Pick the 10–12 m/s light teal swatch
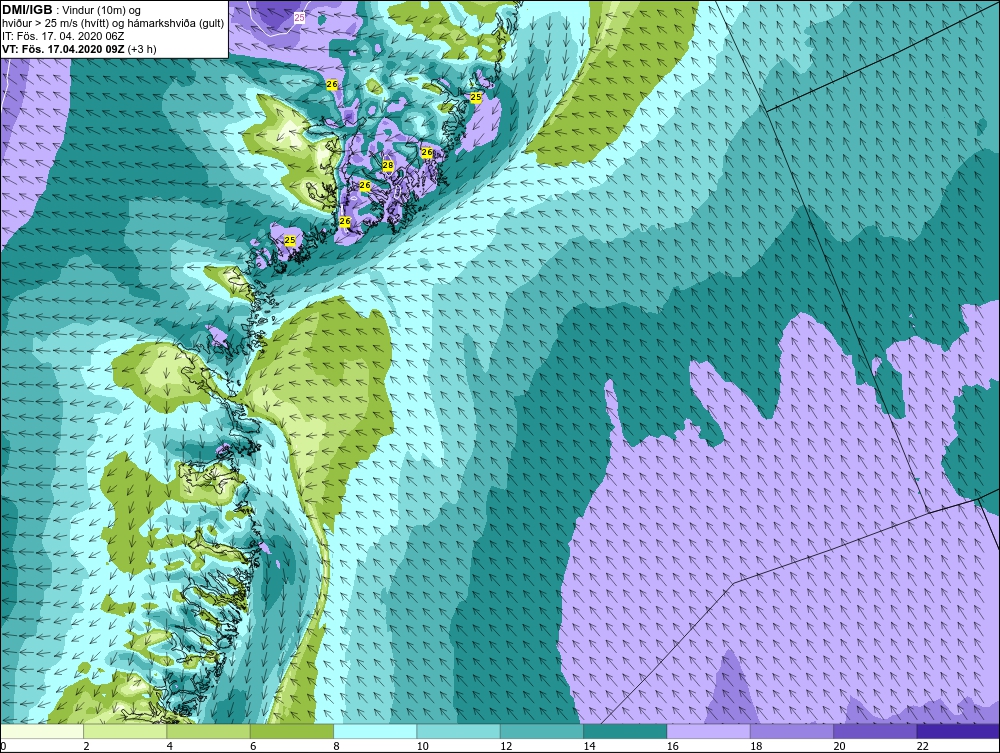Image resolution: width=1000 pixels, height=753 pixels. click(x=459, y=731)
